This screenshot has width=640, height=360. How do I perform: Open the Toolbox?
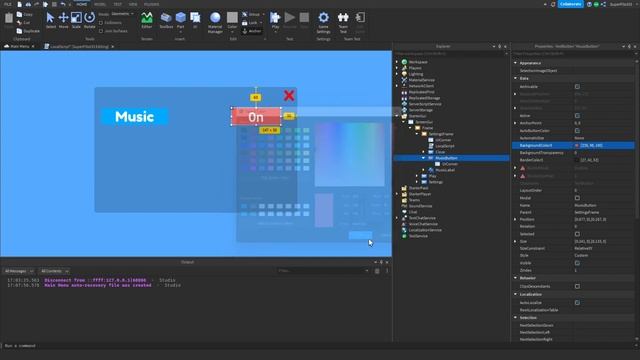coord(166,20)
